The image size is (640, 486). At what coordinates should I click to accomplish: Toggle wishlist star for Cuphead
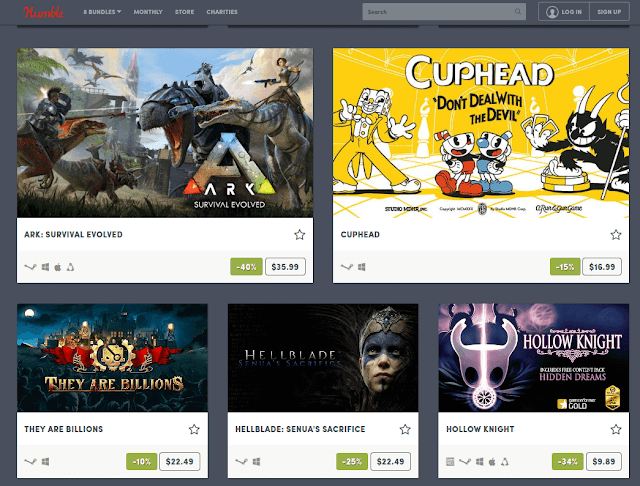(x=616, y=235)
